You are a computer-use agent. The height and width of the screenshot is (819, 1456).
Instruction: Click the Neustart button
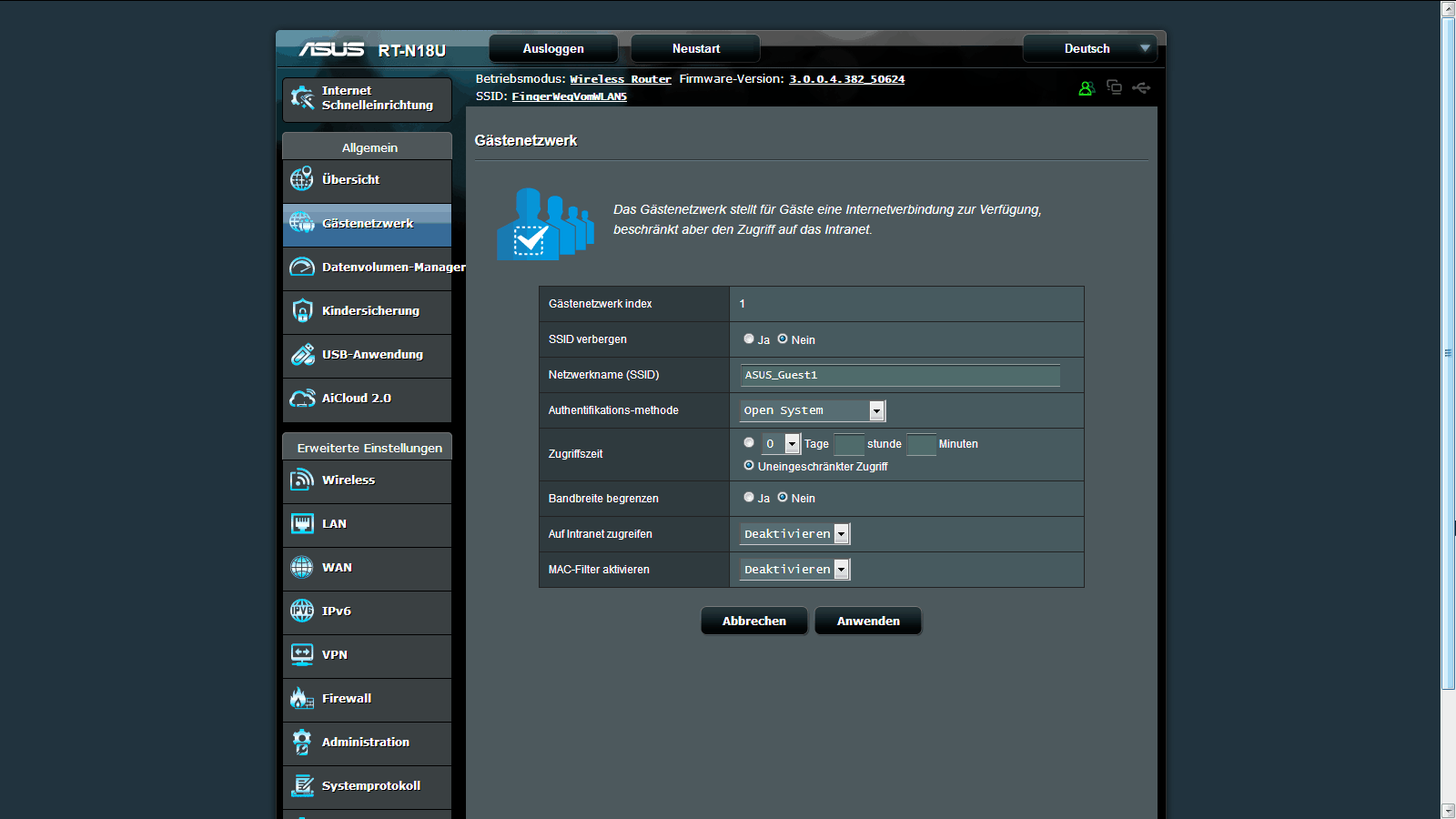pyautogui.click(x=696, y=48)
